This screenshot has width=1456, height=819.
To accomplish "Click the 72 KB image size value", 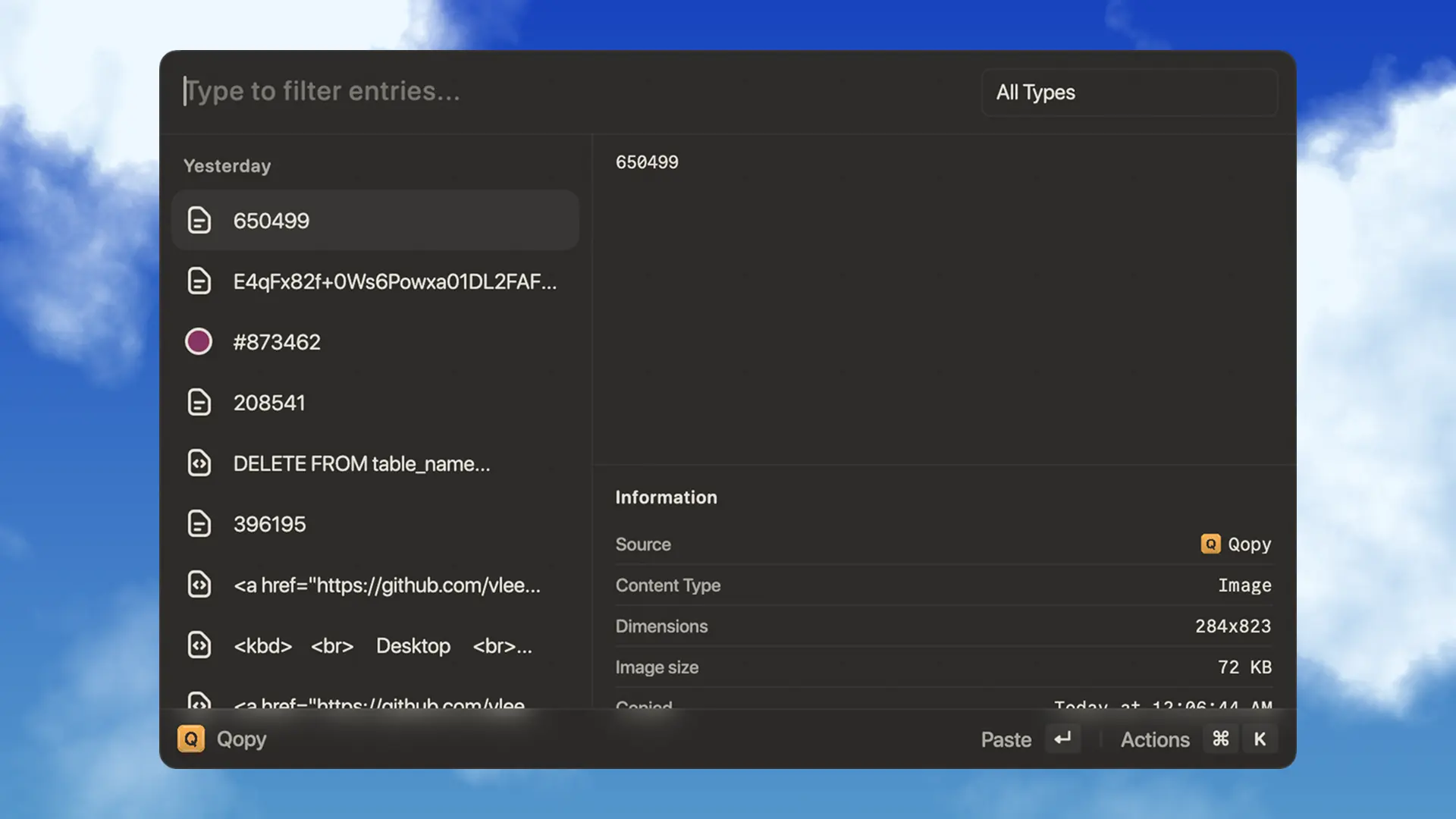I will (1244, 667).
